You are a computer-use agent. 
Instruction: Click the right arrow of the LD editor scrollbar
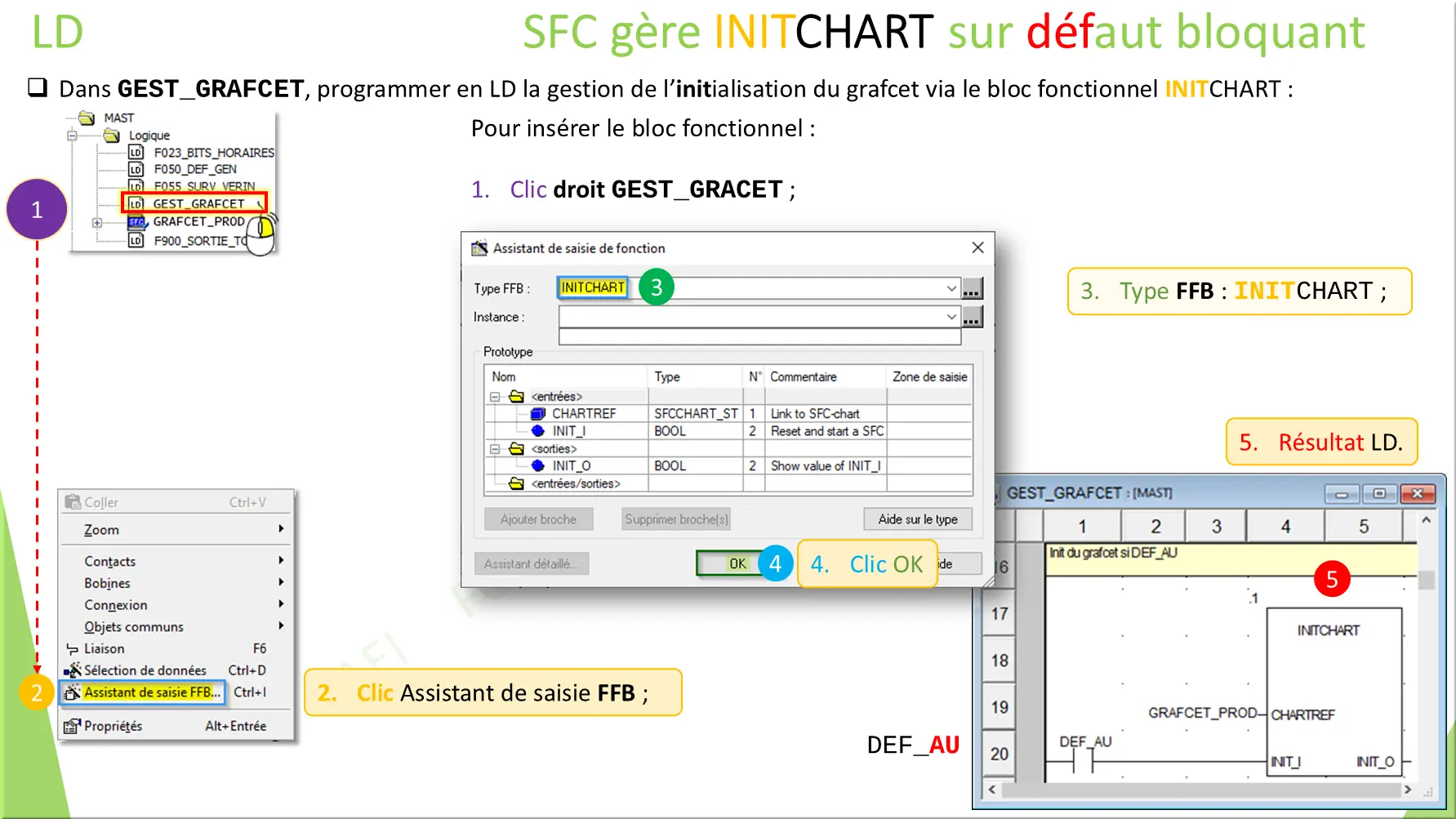tap(1408, 790)
